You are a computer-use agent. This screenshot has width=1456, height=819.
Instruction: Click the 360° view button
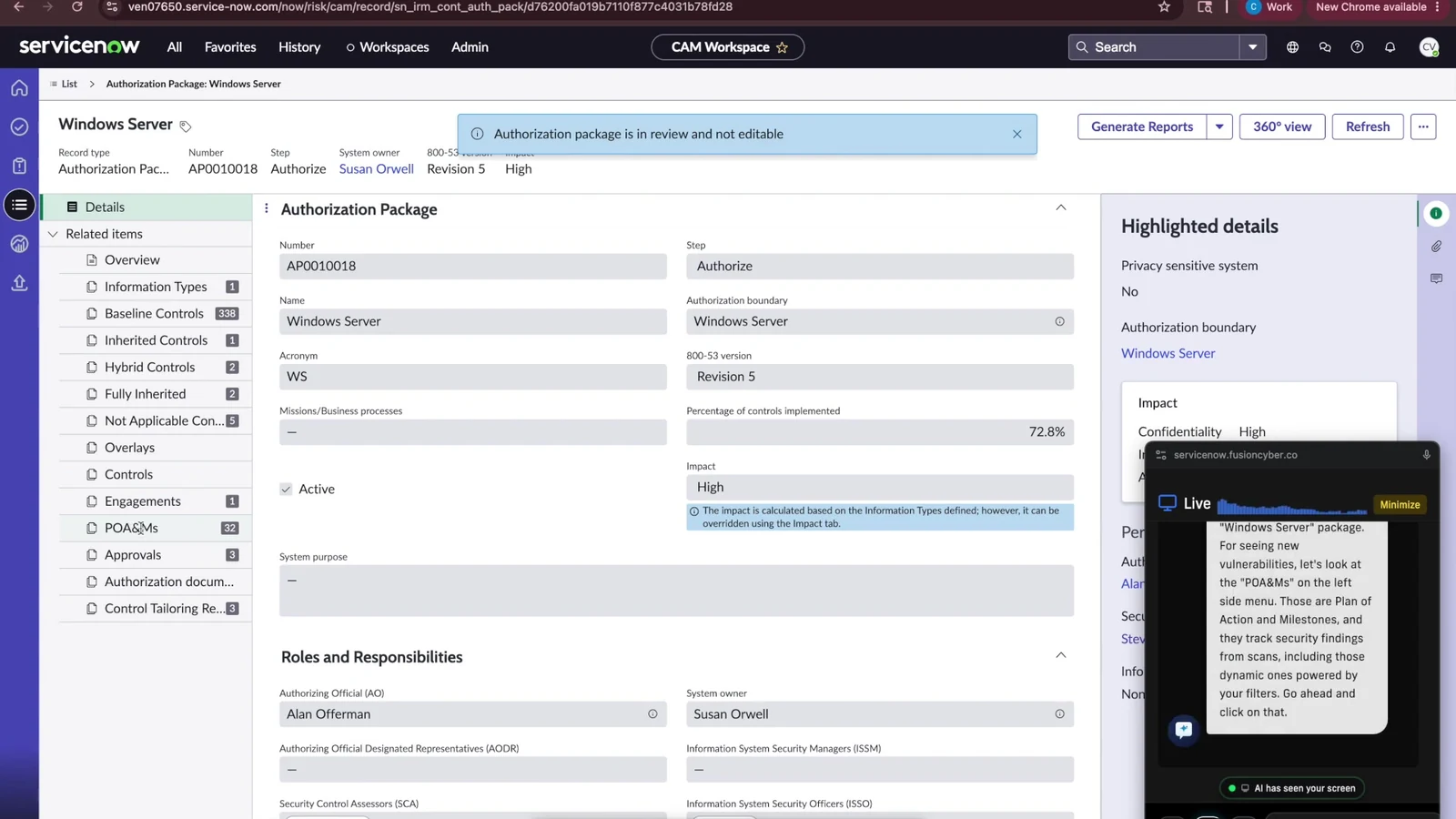[x=1282, y=126]
